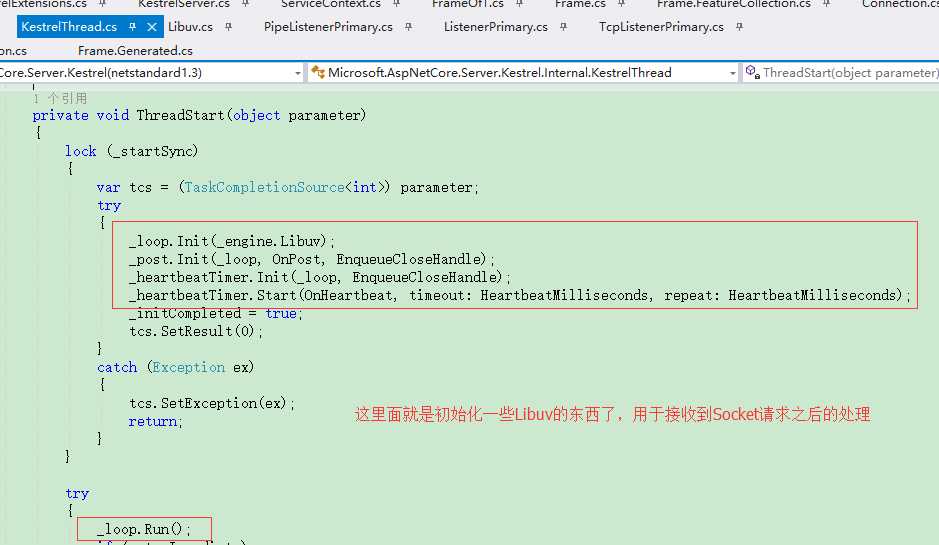Open the Frame.Generated.cs tab

point(135,51)
